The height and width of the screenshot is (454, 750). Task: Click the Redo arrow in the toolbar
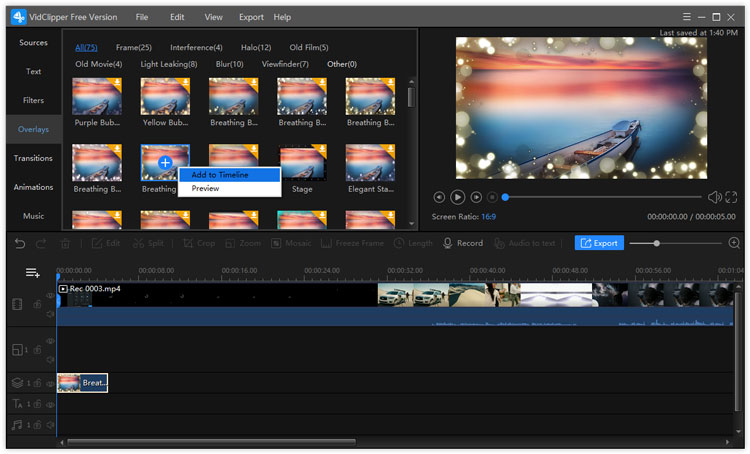pos(41,244)
